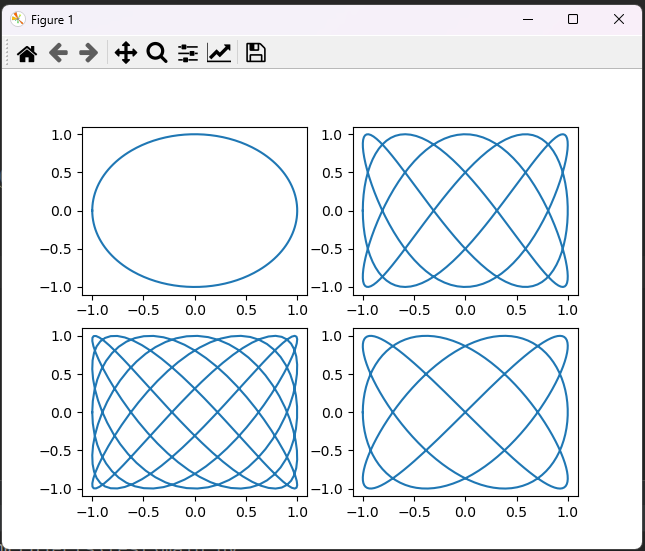Go back to the previous view

coord(58,53)
